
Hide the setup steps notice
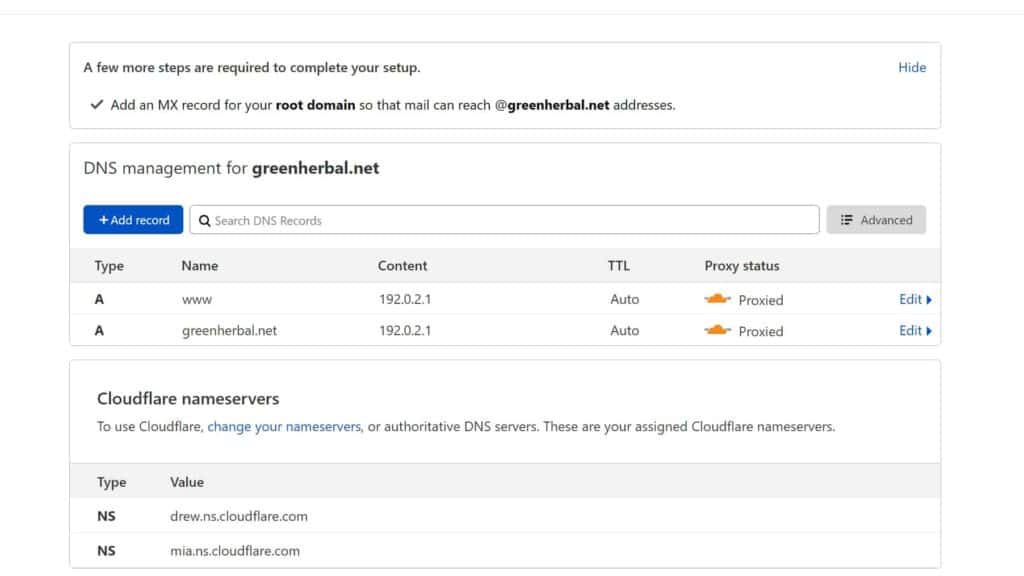[x=912, y=67]
